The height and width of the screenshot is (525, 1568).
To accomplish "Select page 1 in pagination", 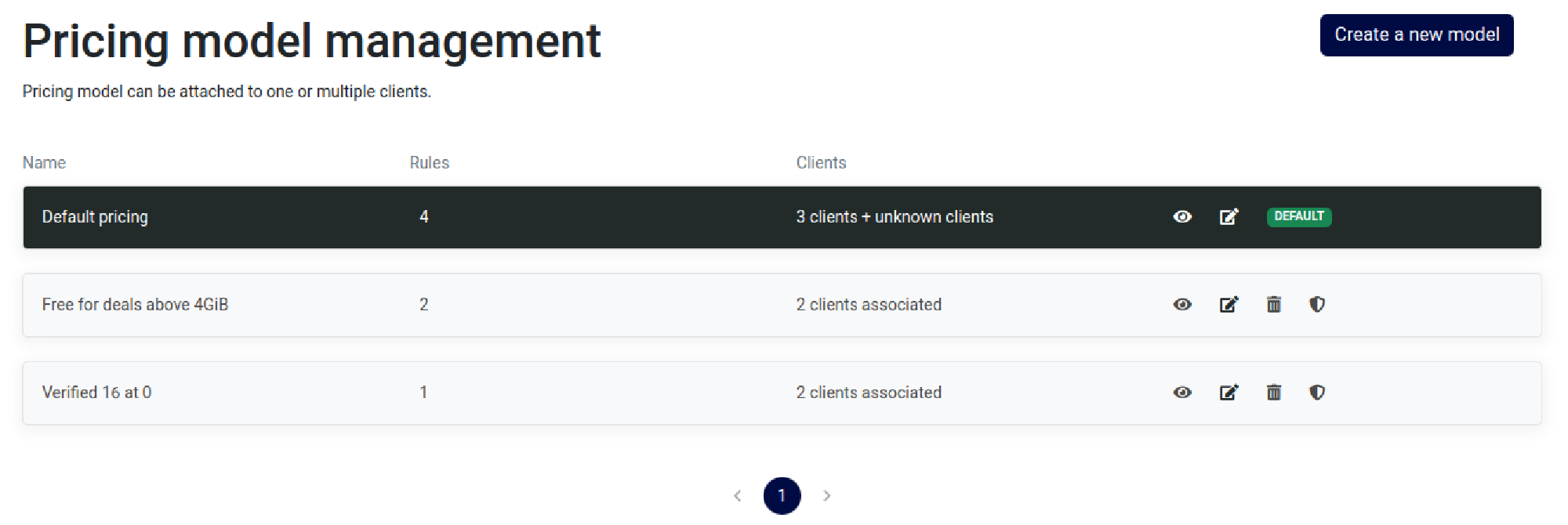I will click(782, 495).
